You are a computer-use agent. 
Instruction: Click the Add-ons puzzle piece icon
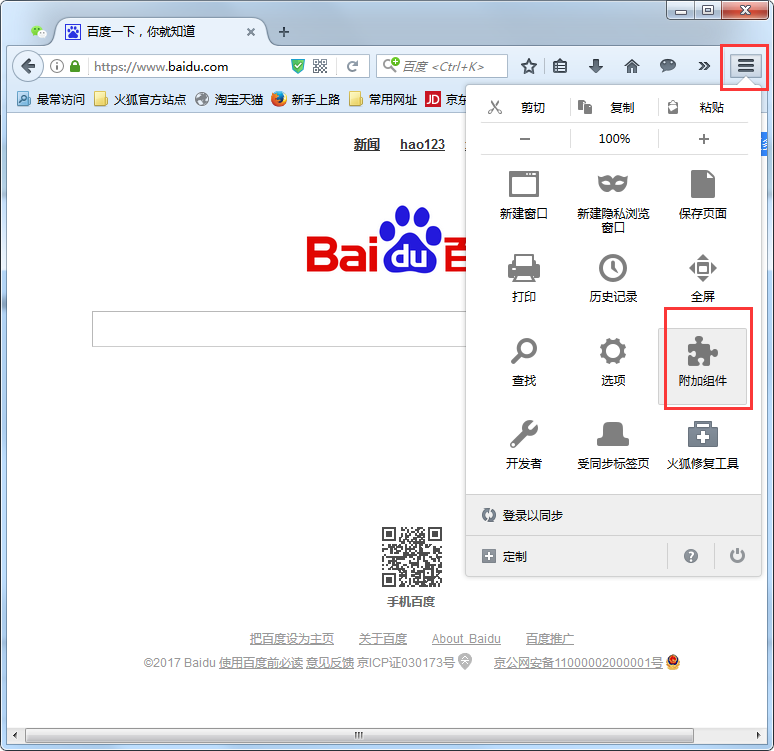(x=702, y=352)
